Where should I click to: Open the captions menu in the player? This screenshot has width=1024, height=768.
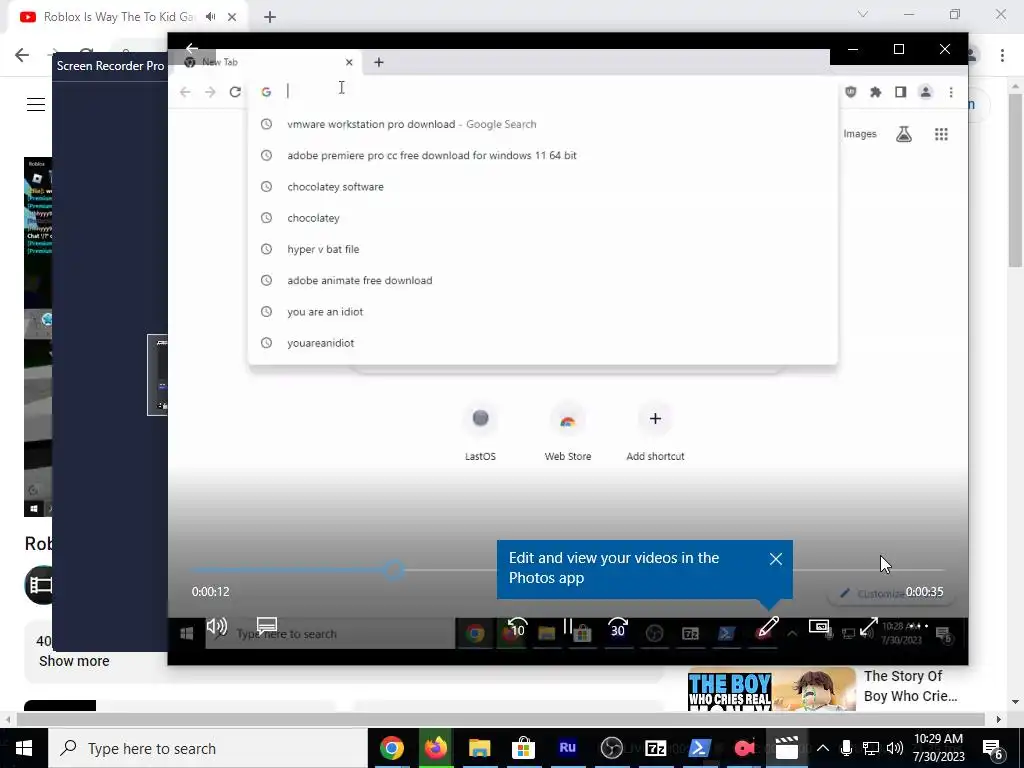266,627
